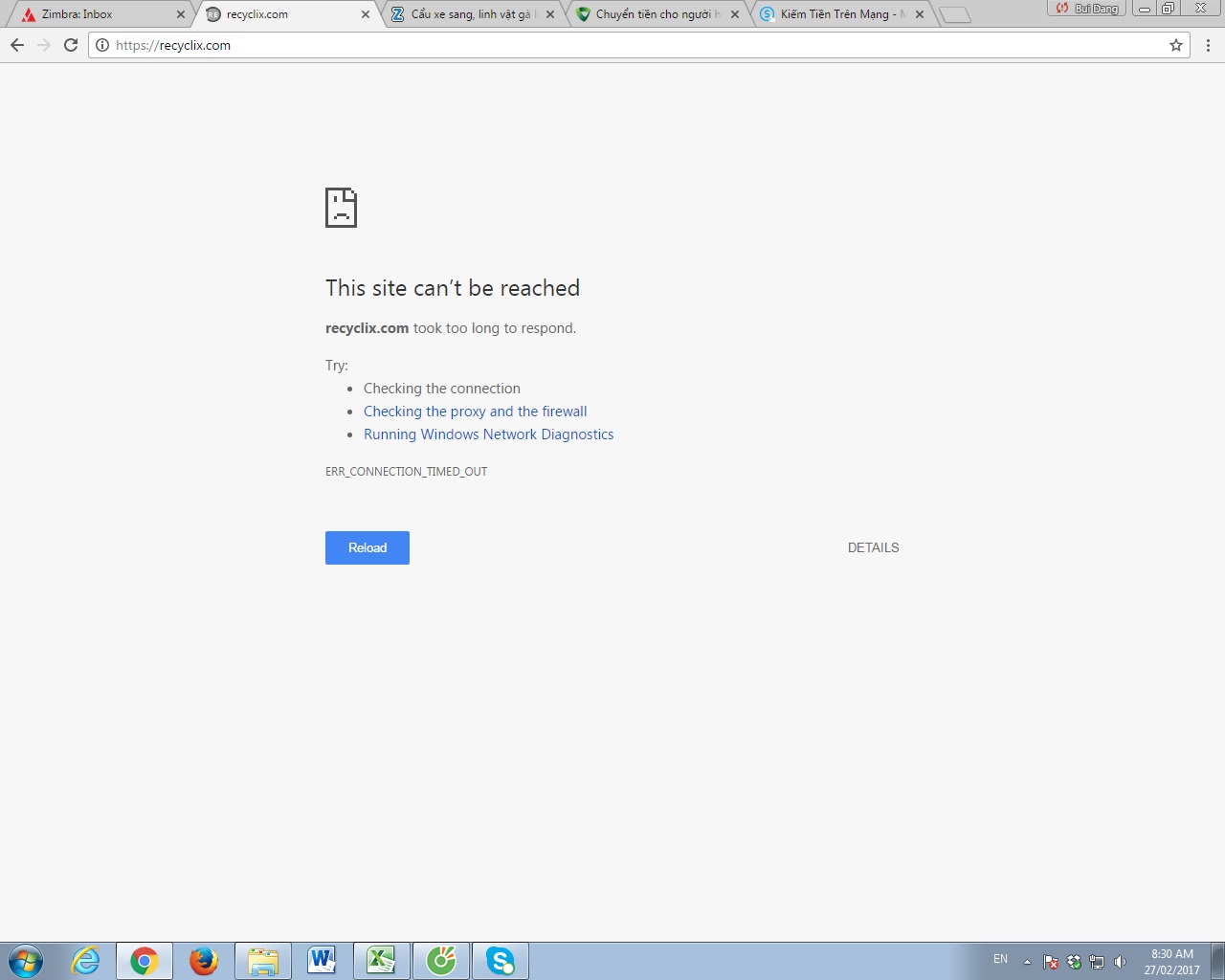Minimize the Chrome window

click(x=1144, y=9)
